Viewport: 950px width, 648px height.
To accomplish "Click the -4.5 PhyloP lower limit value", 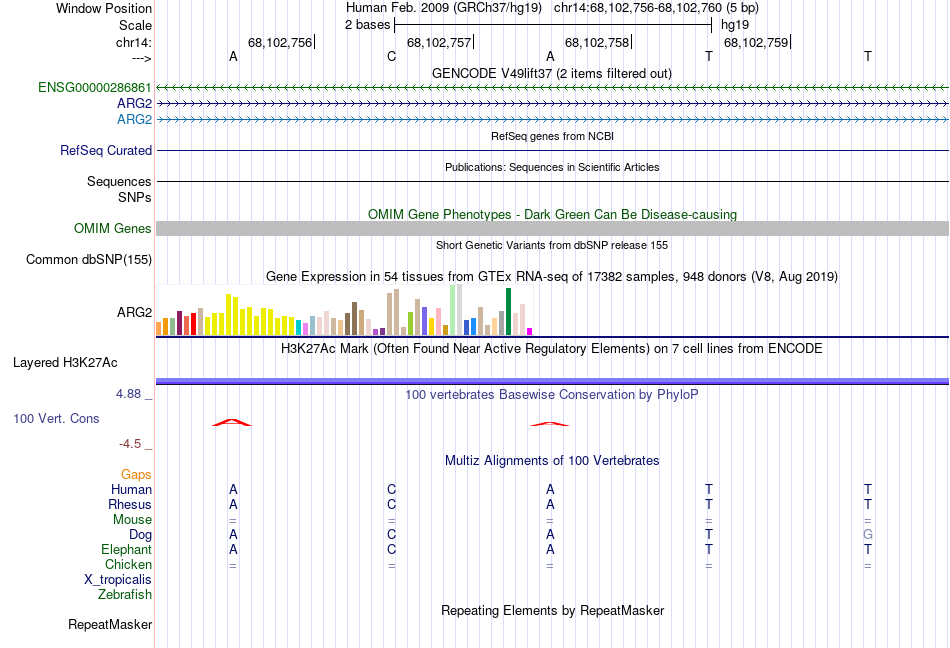I will coord(130,444).
